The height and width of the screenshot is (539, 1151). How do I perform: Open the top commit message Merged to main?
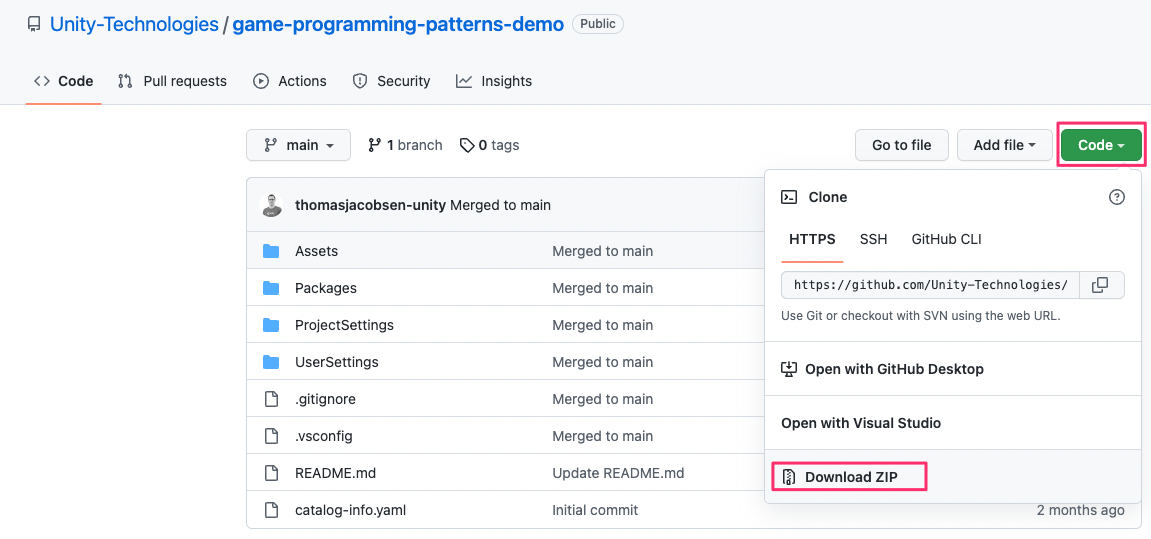[501, 206]
